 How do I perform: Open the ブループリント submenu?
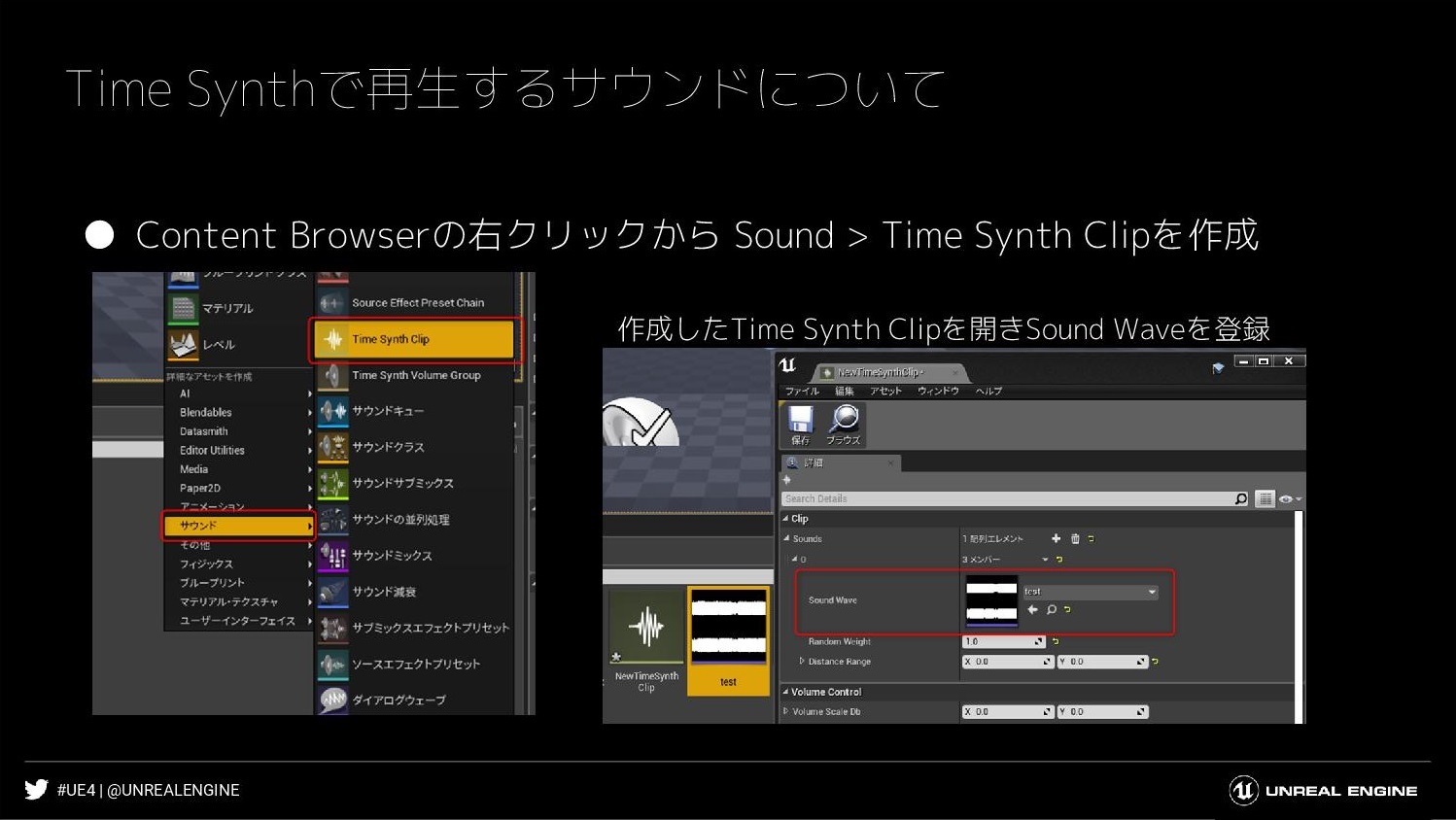click(239, 583)
